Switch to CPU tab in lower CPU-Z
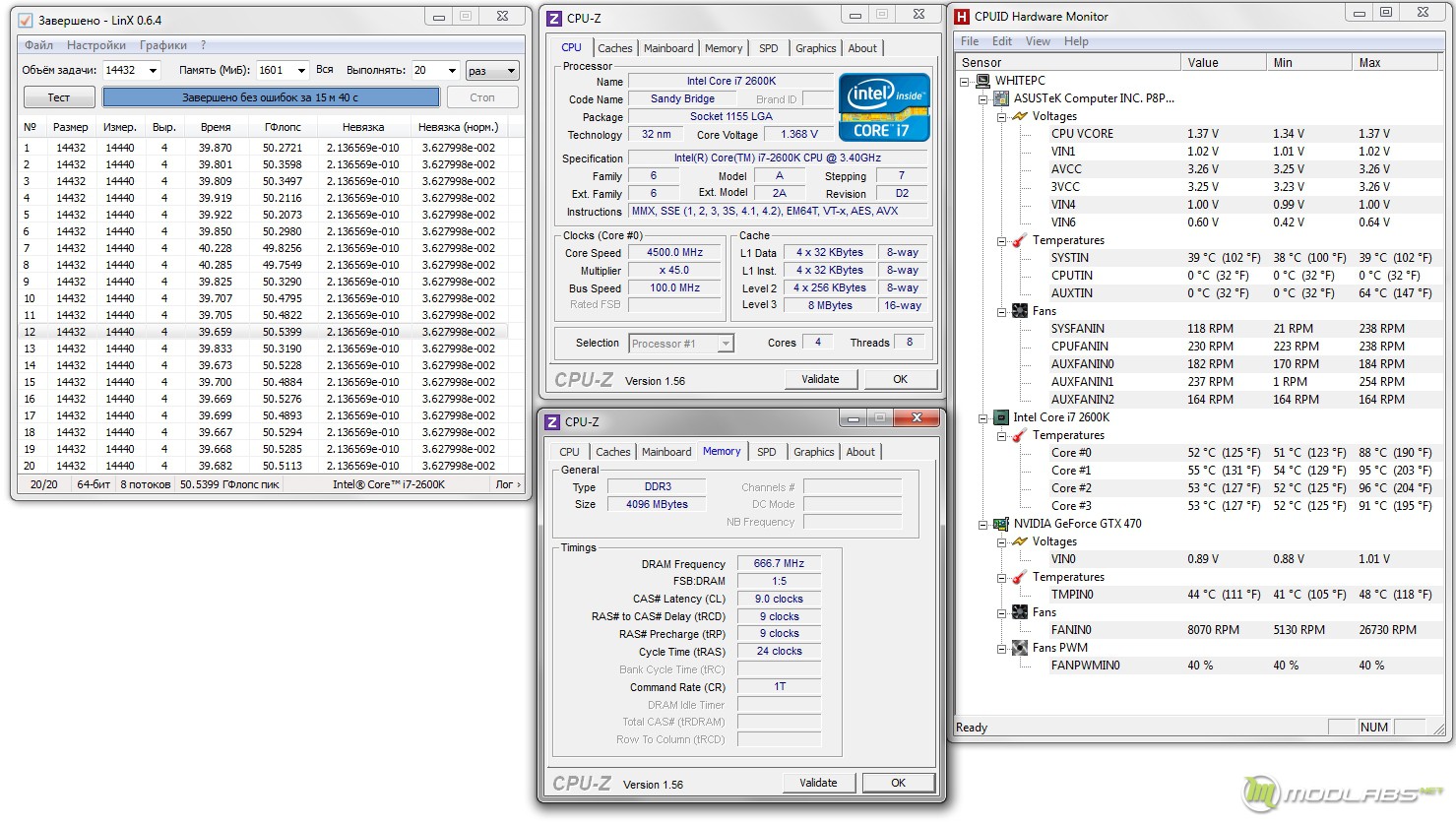1456x825 pixels. click(x=569, y=452)
